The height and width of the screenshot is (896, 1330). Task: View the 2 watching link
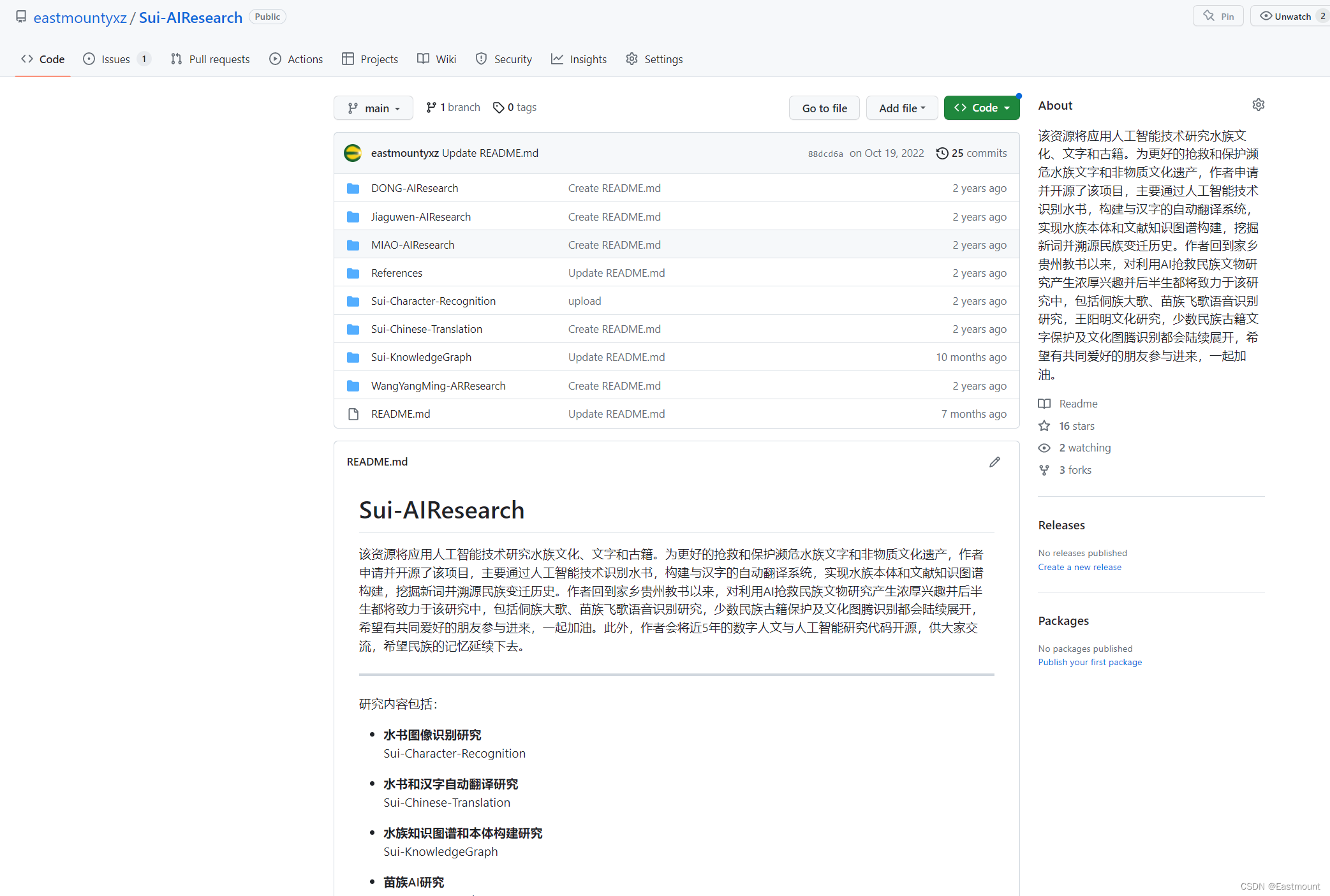tap(1075, 448)
